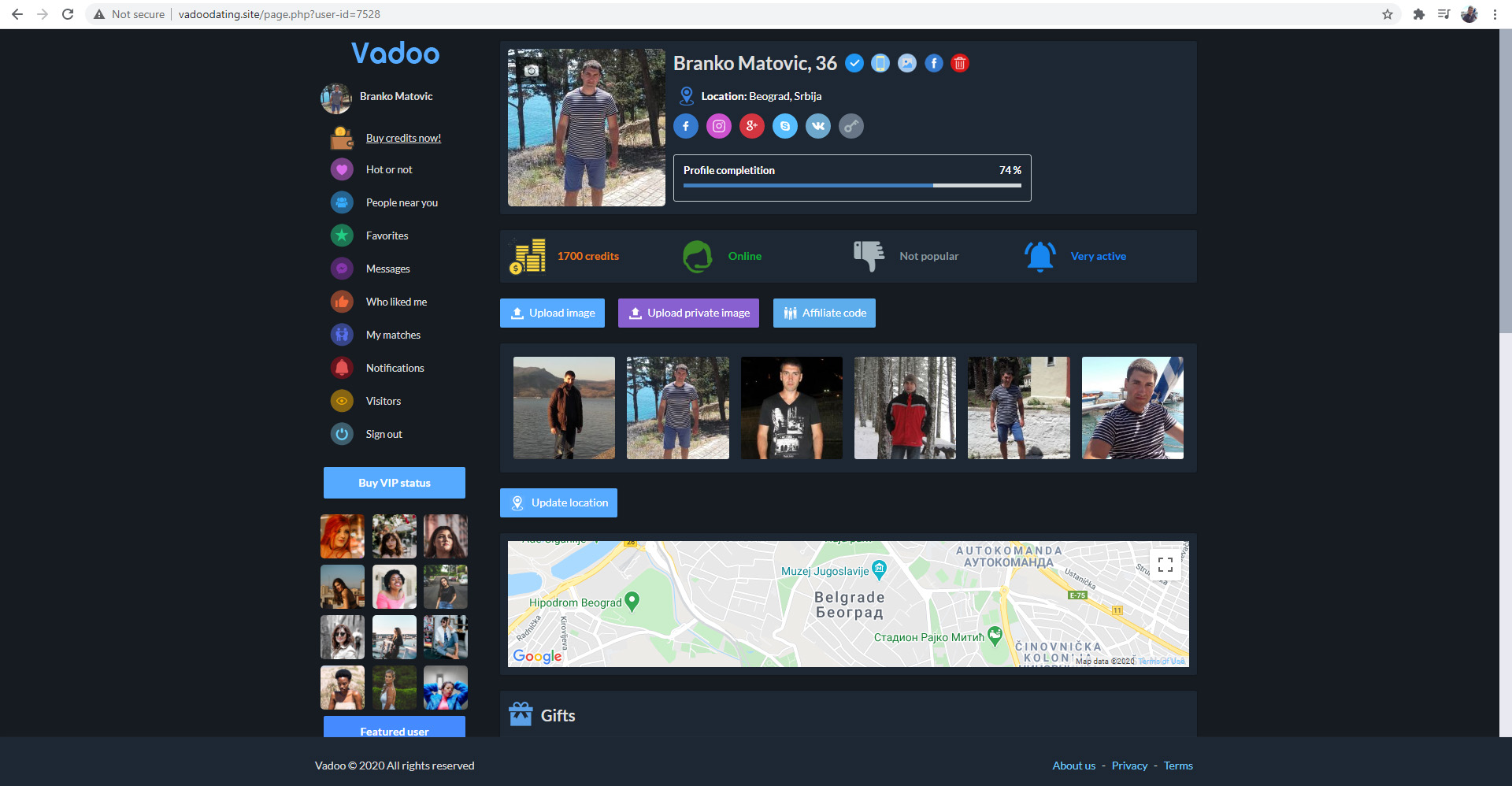This screenshot has height=786, width=1512.
Task: Reload the current page
Action: [68, 14]
